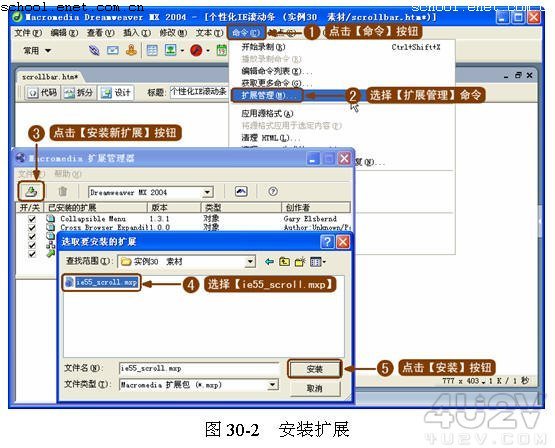
Task: Open the view menu icon in file dialog
Action: pos(317,262)
